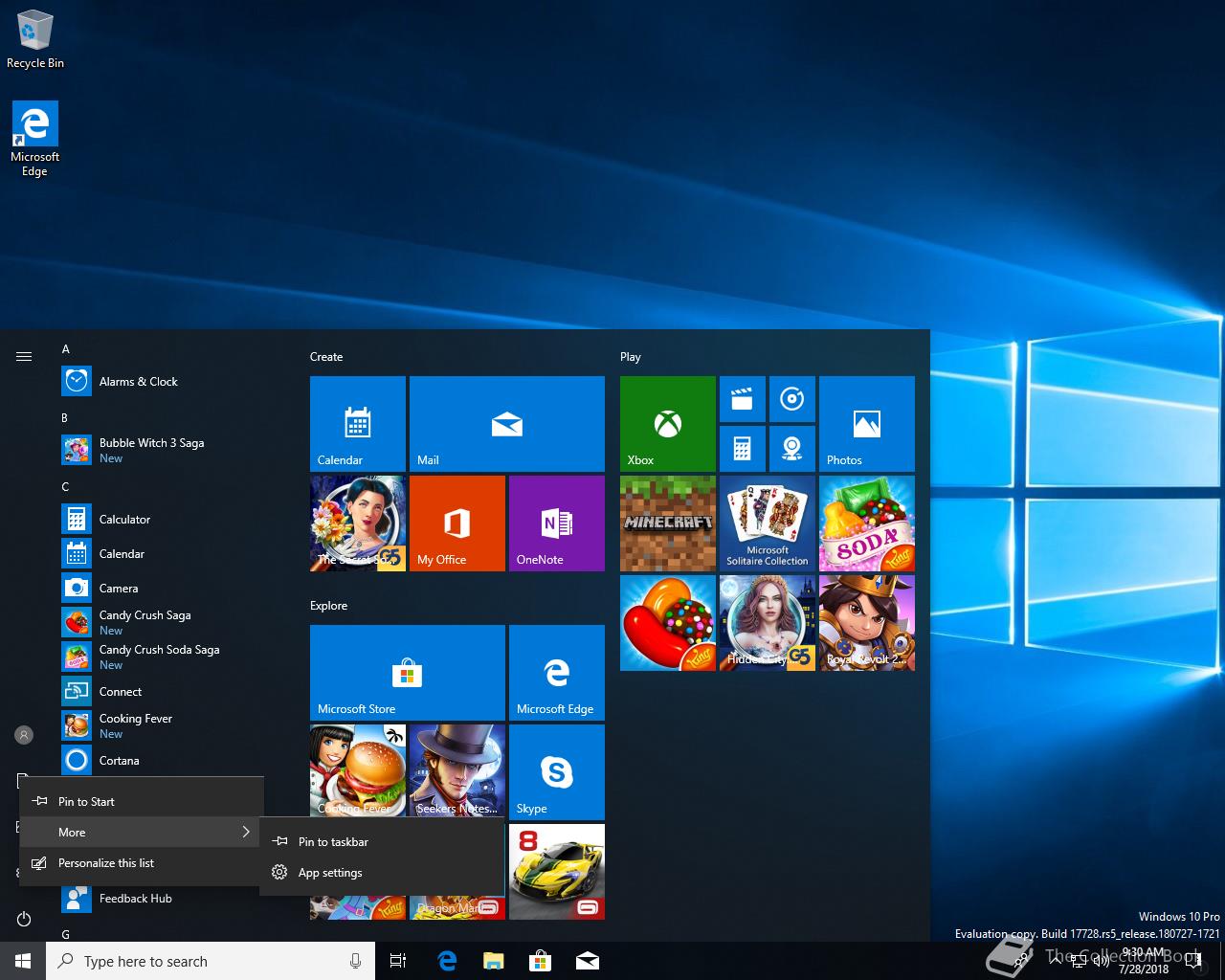The width and height of the screenshot is (1225, 980).
Task: Open Candy Crush Soda Saga tile
Action: click(x=867, y=523)
